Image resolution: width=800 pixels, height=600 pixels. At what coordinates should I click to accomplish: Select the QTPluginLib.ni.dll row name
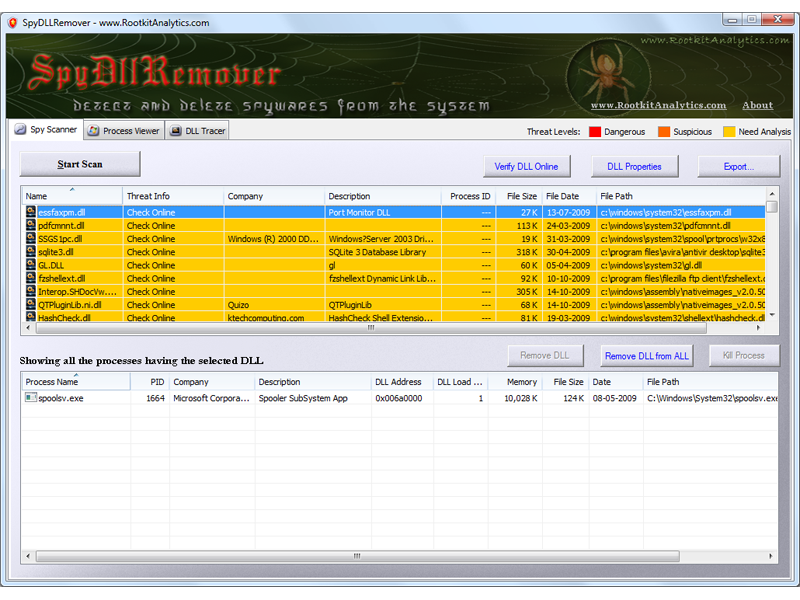tap(70, 305)
